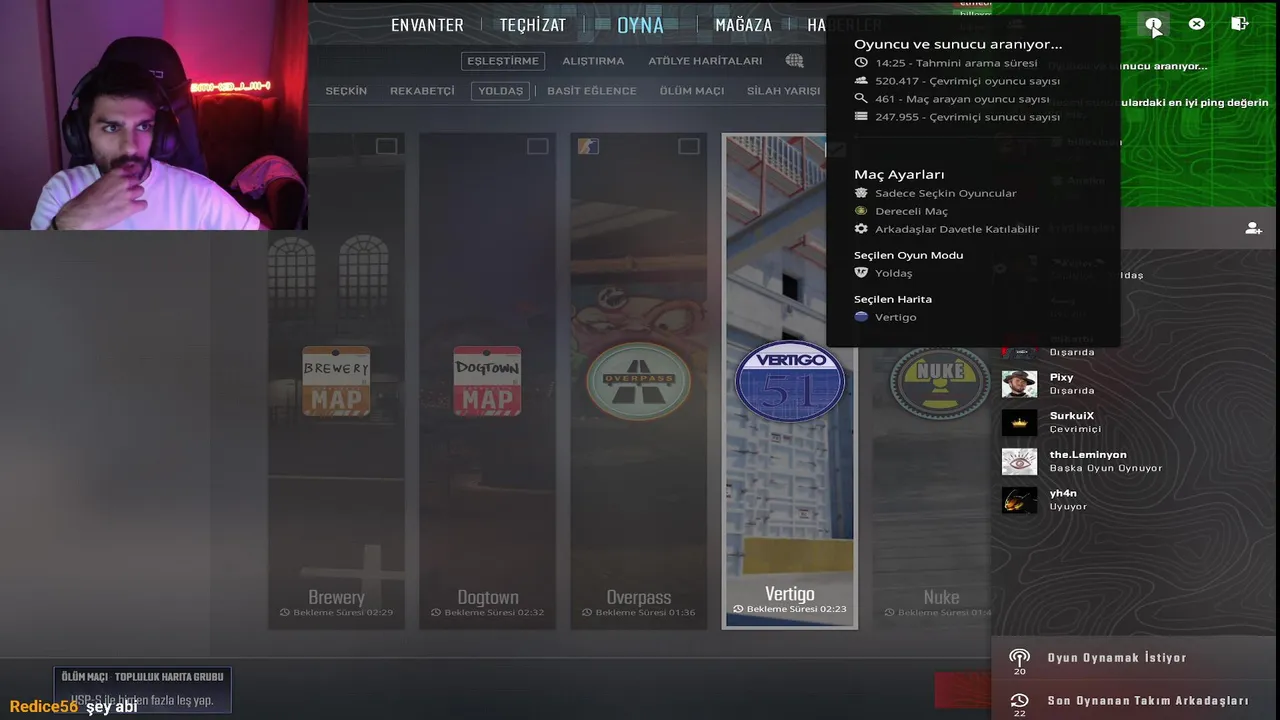Click the matchmaking info icon at top right
This screenshot has height=720, width=1280.
tap(1153, 24)
